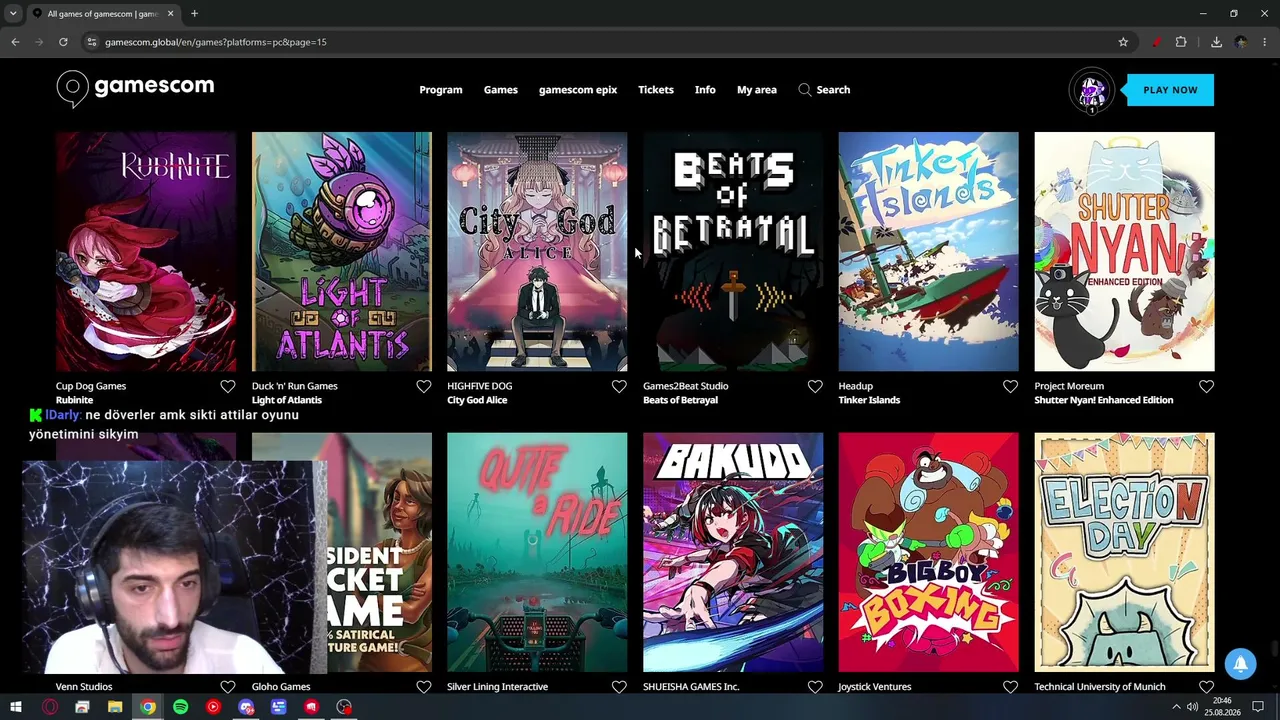Click the Joystick Ventures publisher name
1280x720 pixels.
click(x=874, y=687)
